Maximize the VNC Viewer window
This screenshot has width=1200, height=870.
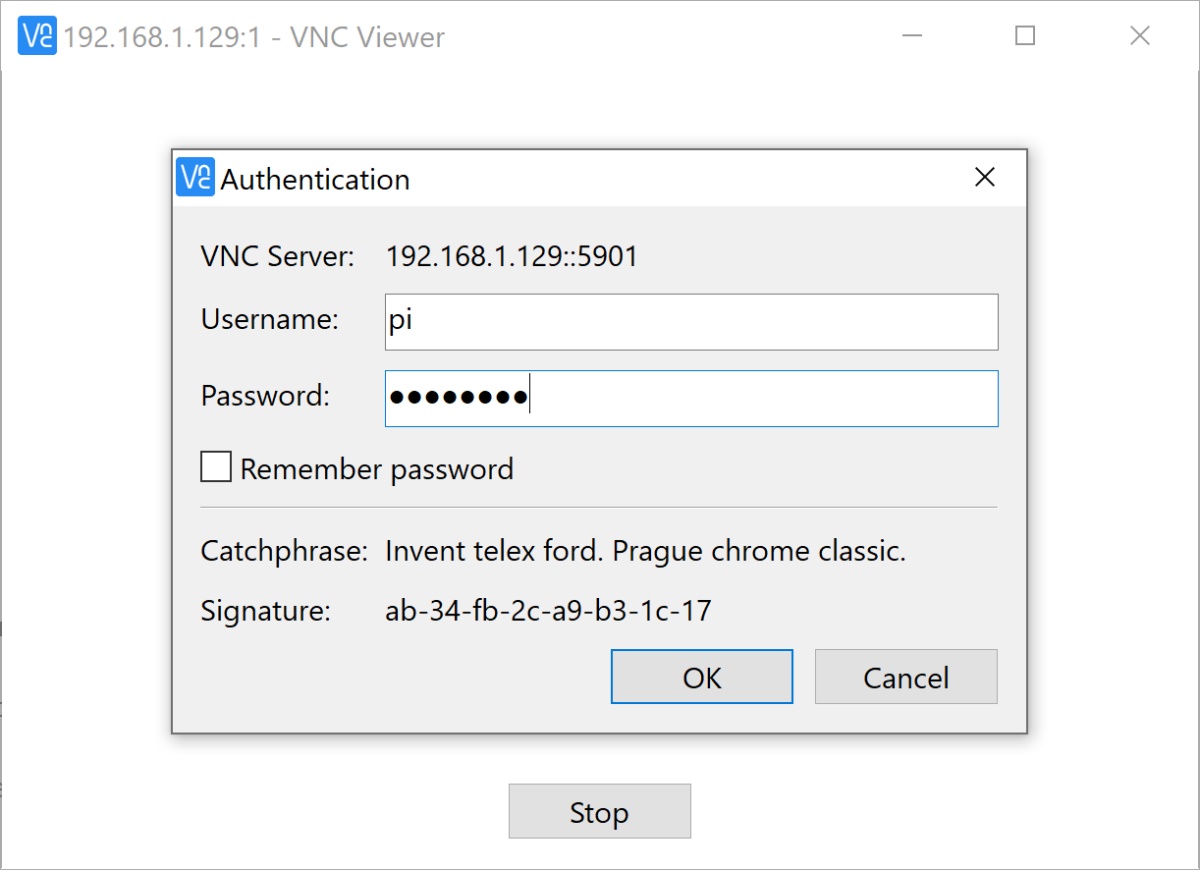pyautogui.click(x=1025, y=36)
